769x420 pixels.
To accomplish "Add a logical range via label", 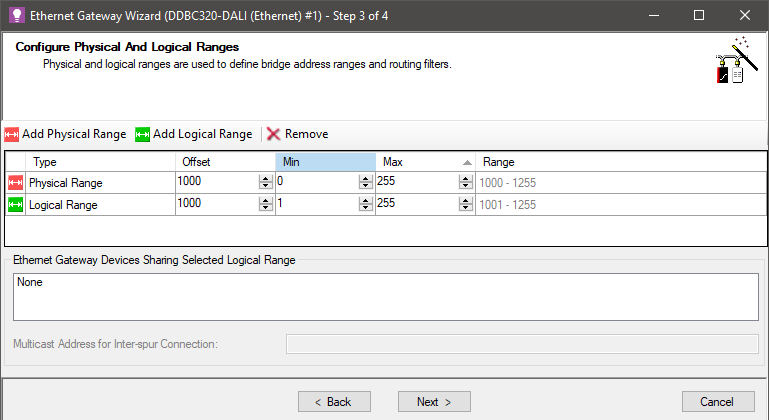I will (x=203, y=134).
